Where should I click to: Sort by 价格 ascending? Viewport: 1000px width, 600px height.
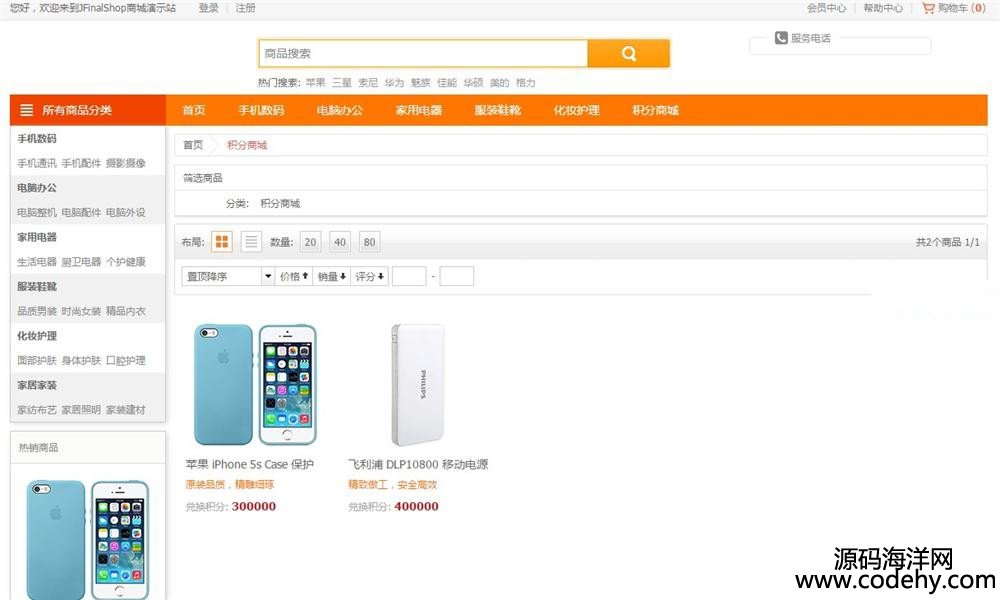[294, 276]
